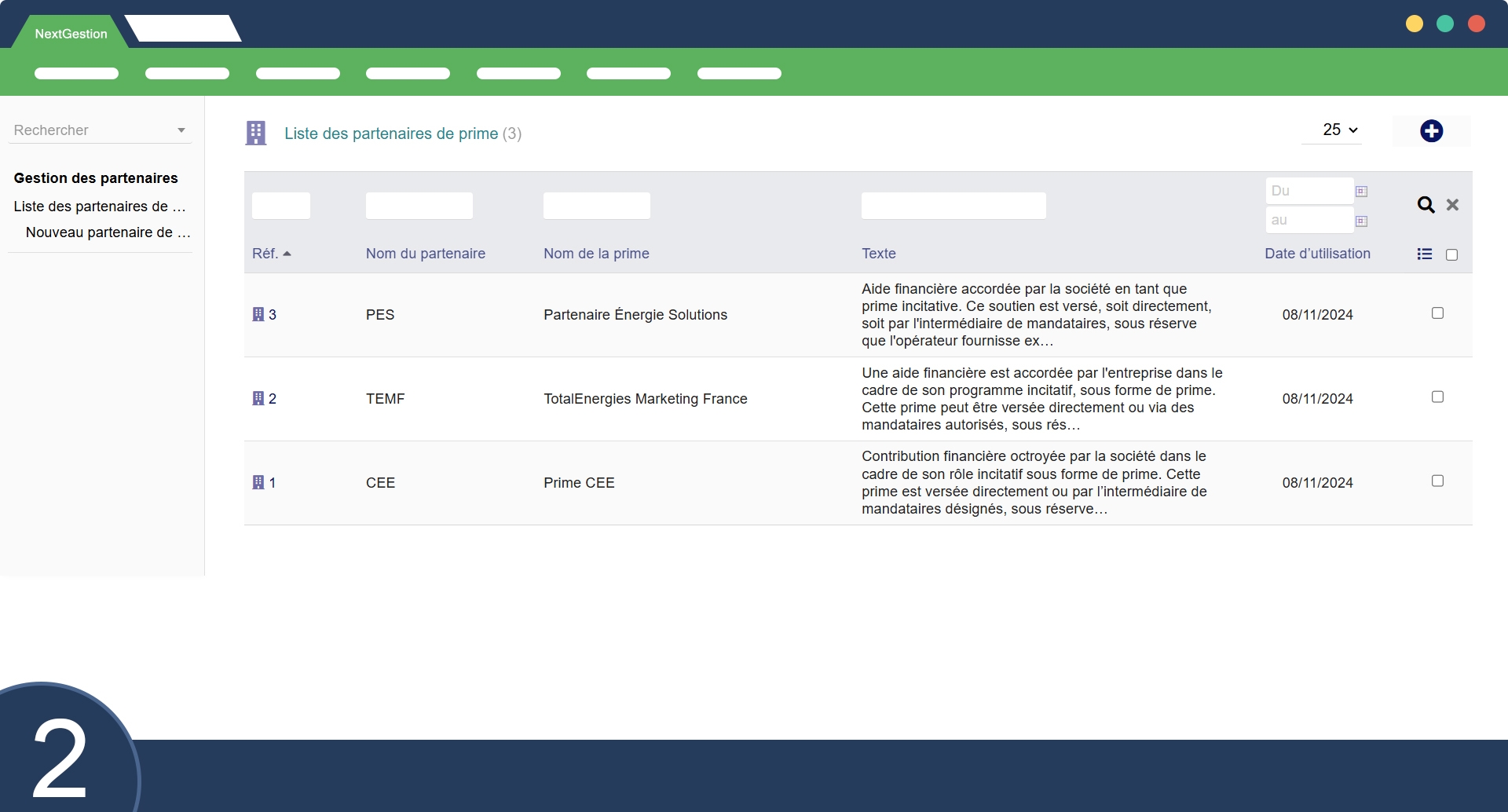Viewport: 1508px width, 812px height.
Task: Switch to the NextGestion tab
Action: (71, 34)
